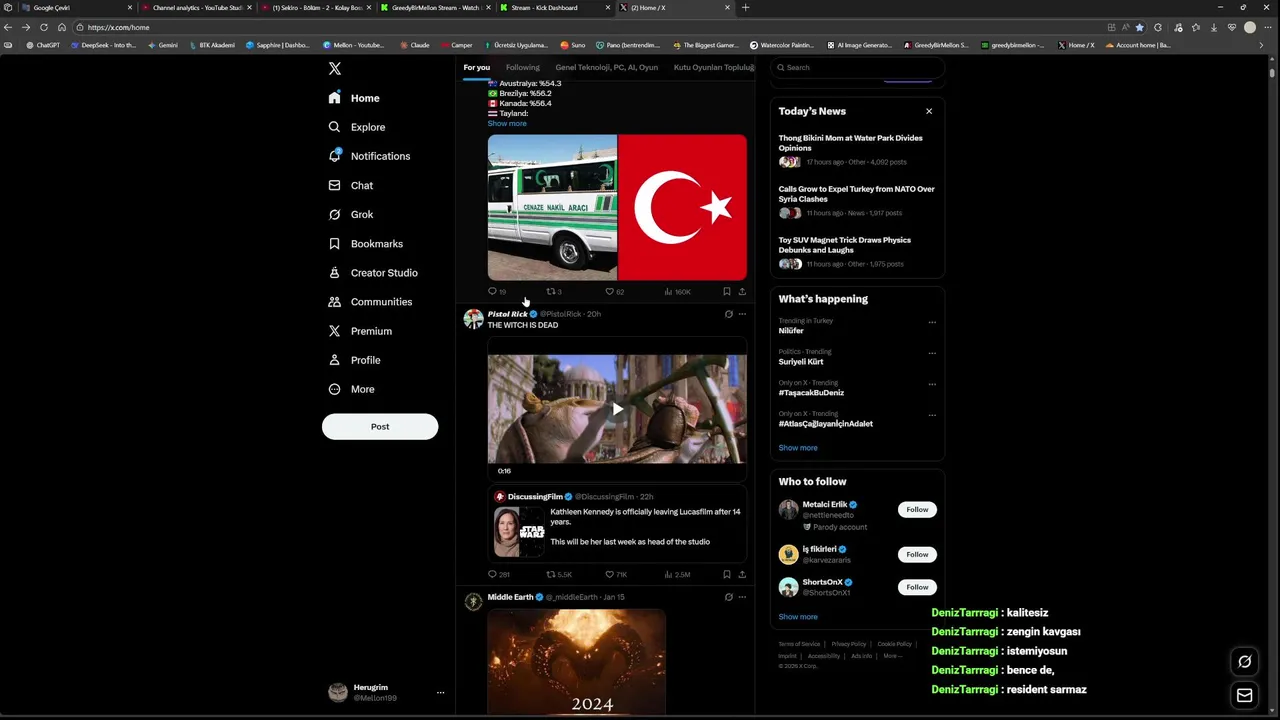
Task: Click Grok icon on Pistol Rick post
Action: tap(728, 314)
